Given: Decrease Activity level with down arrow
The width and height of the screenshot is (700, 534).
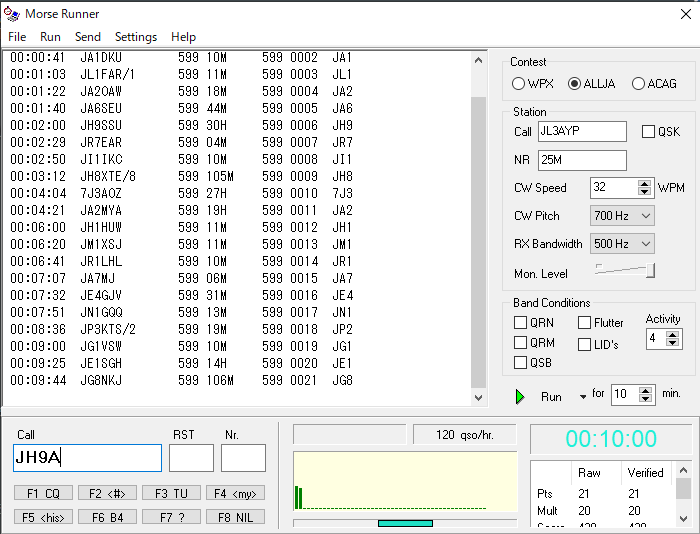Looking at the screenshot, I should click(672, 342).
